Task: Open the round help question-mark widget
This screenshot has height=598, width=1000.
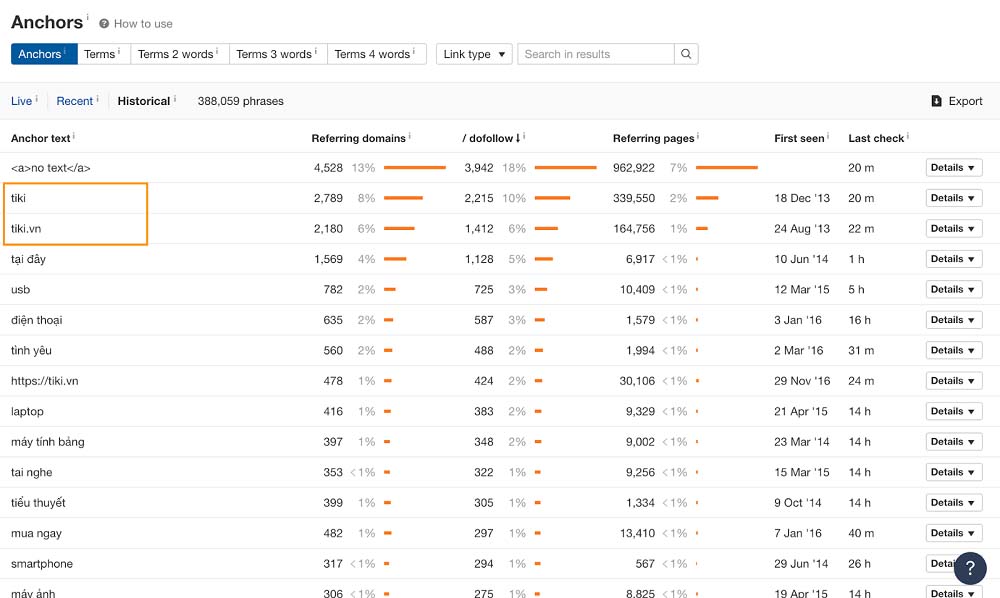Action: (970, 567)
